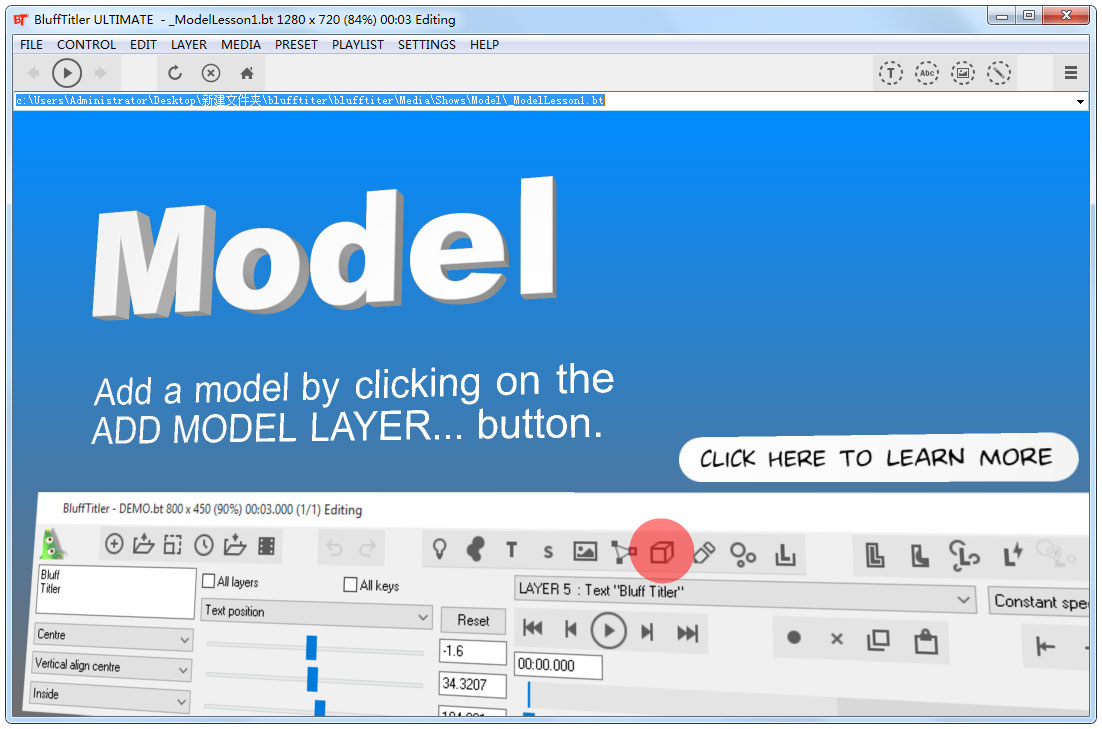
Task: Click the reload show icon
Action: click(175, 73)
